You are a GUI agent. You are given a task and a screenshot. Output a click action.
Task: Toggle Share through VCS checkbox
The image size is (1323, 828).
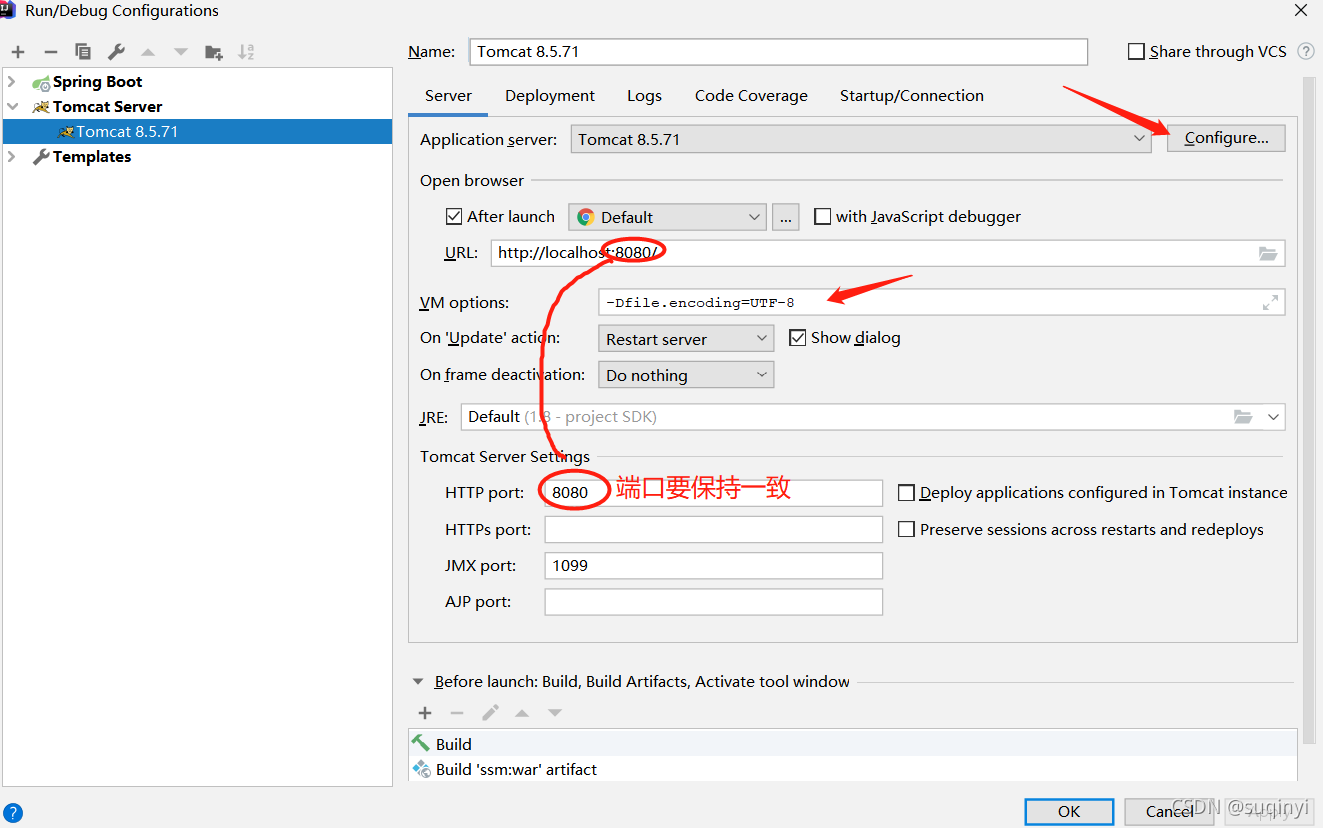tap(1136, 51)
